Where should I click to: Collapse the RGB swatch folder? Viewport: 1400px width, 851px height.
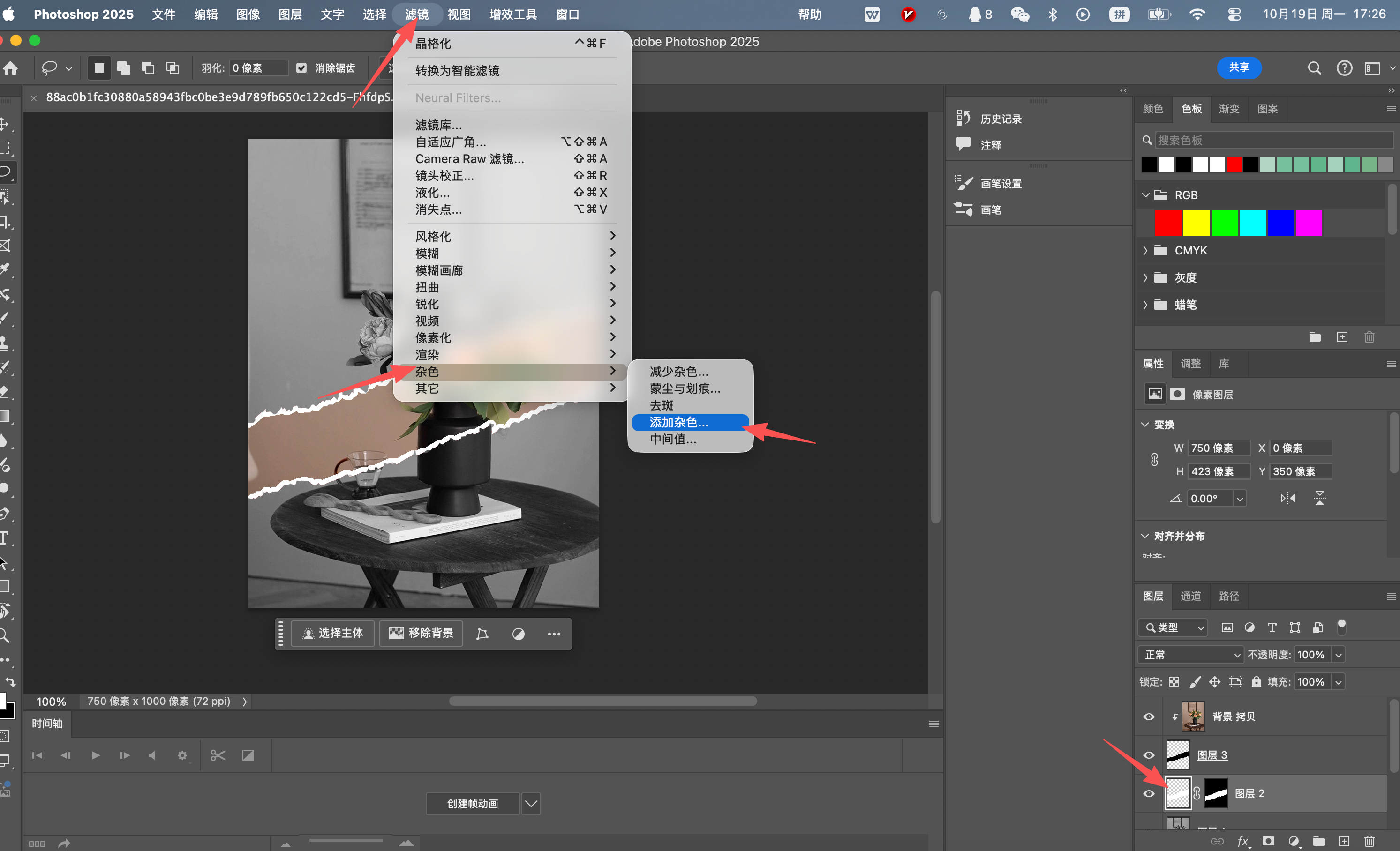click(1145, 195)
